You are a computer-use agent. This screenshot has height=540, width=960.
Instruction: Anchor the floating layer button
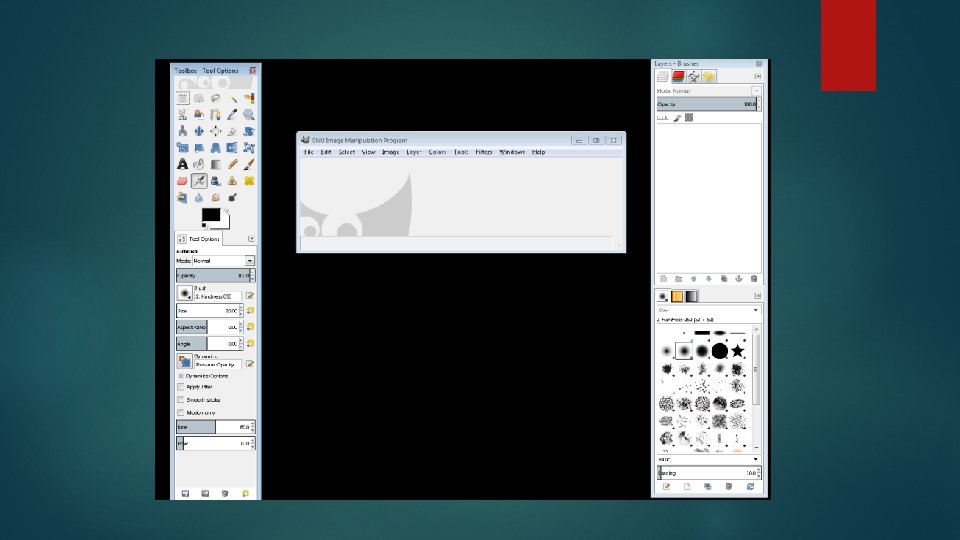tap(738, 279)
